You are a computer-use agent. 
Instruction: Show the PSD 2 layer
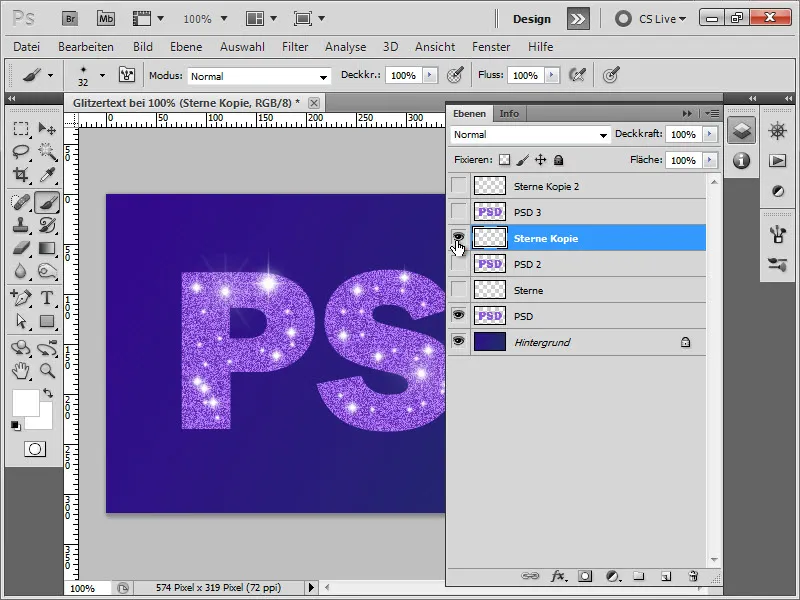click(x=459, y=264)
